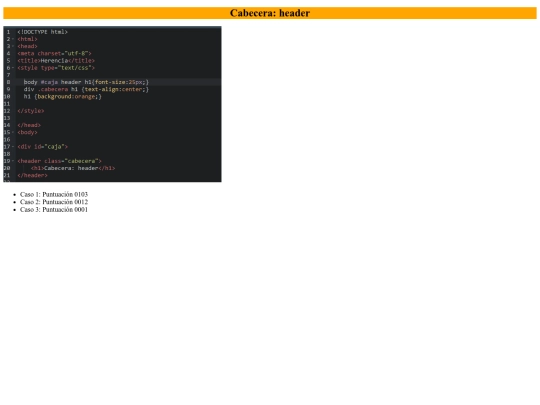
Task: Click the orange "Cabecera: header" heading
Action: point(270,13)
